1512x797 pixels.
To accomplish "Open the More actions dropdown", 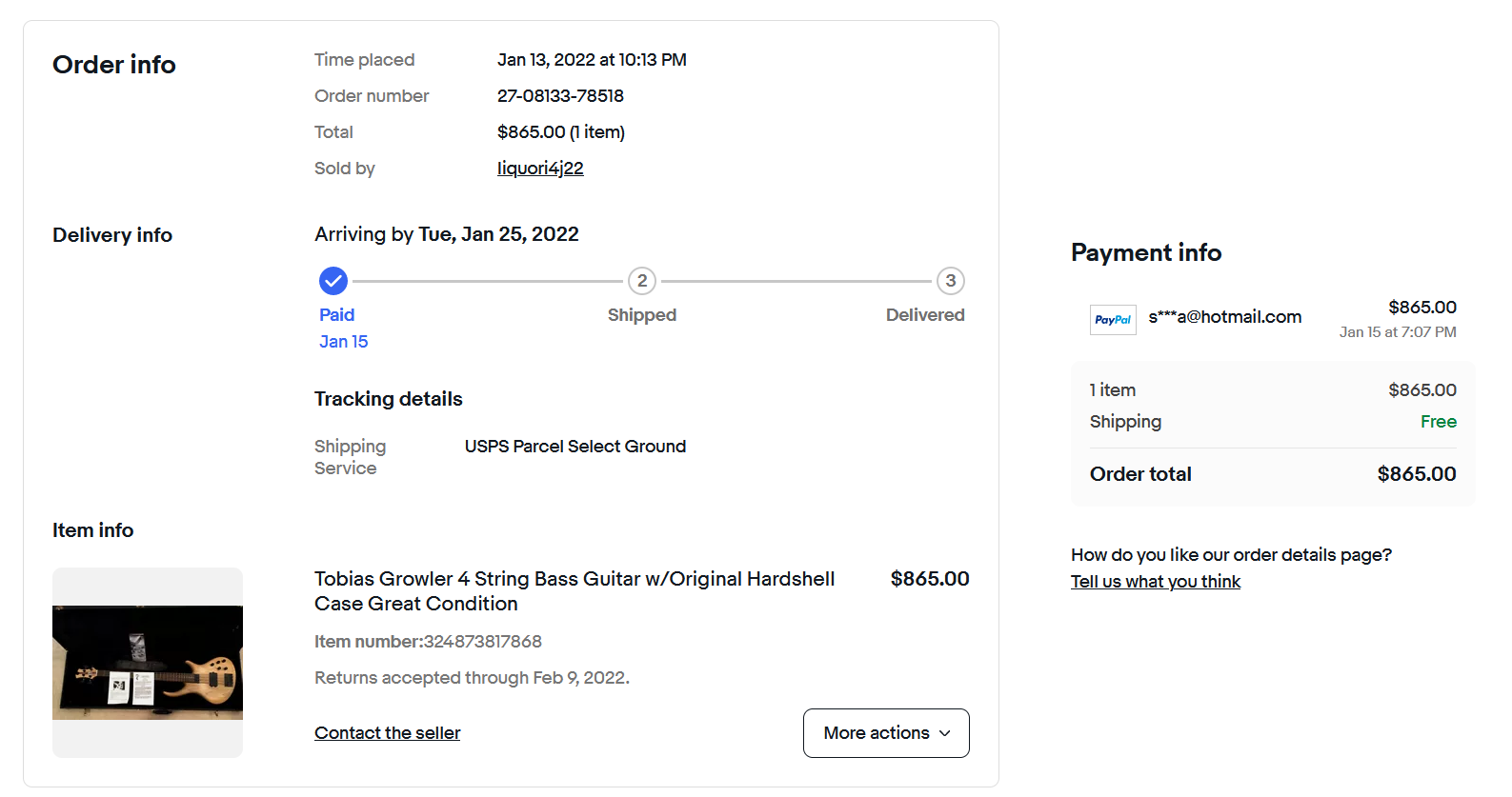I will pyautogui.click(x=886, y=733).
